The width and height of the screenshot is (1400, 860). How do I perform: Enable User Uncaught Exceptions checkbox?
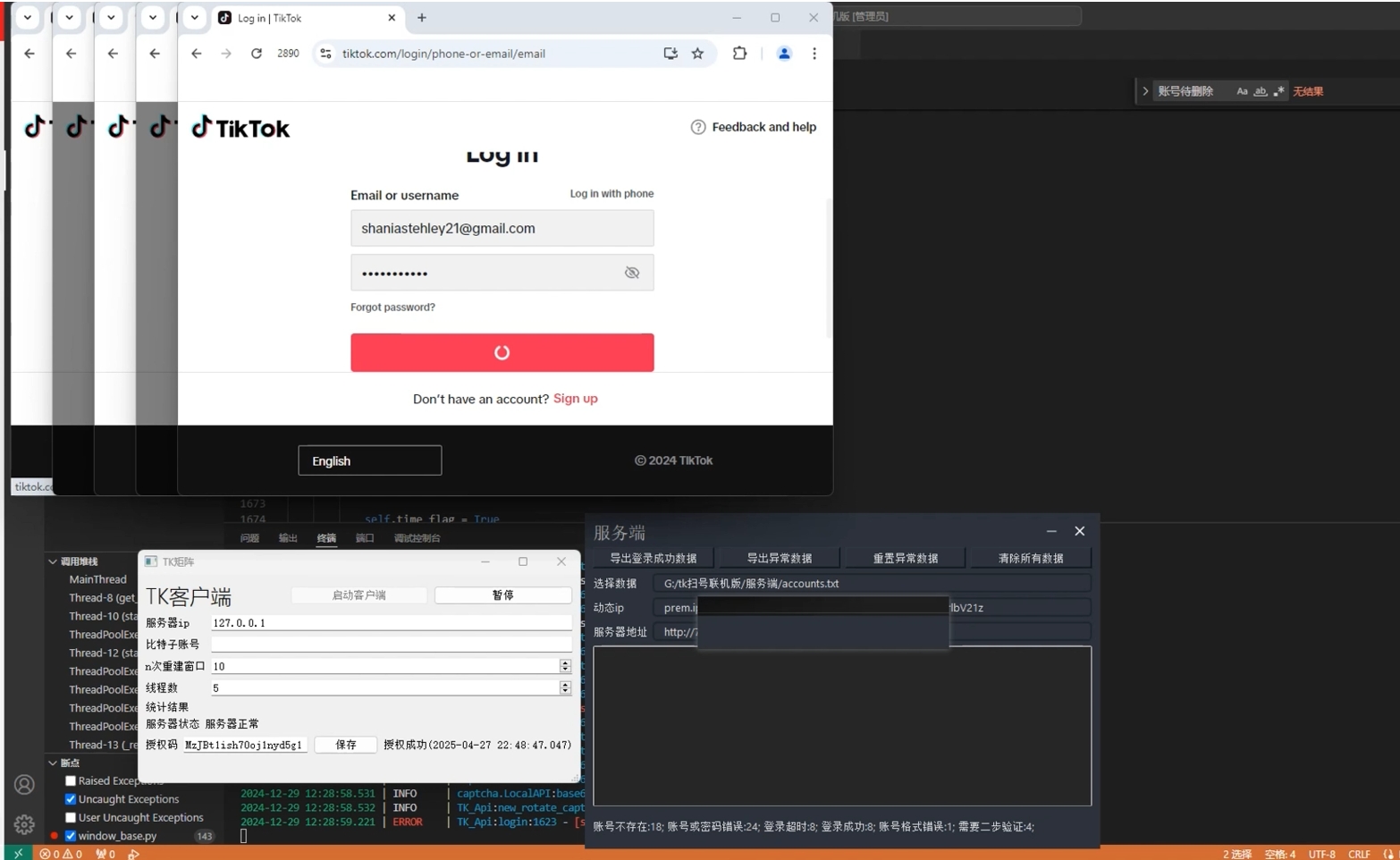tap(71, 817)
